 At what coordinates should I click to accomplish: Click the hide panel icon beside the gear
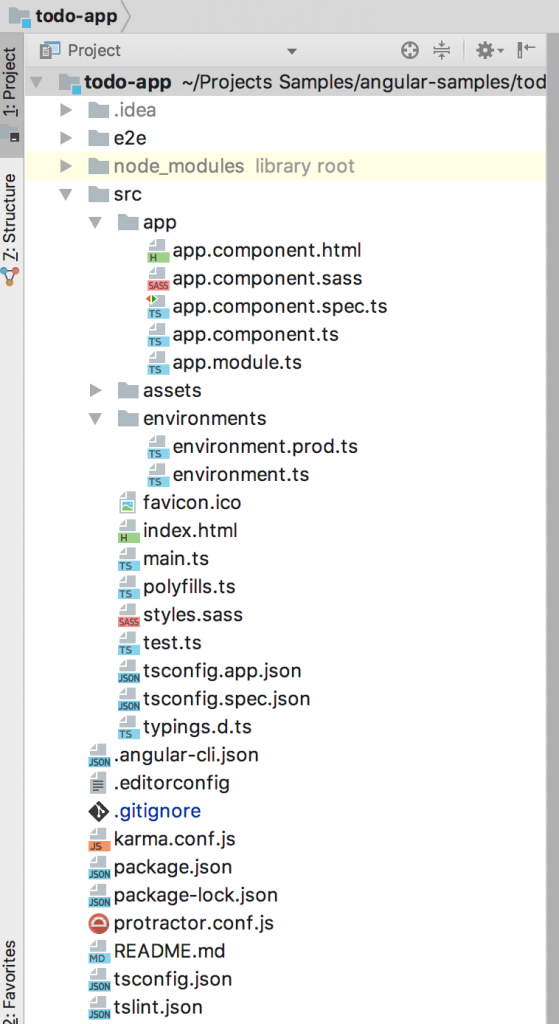click(x=526, y=50)
